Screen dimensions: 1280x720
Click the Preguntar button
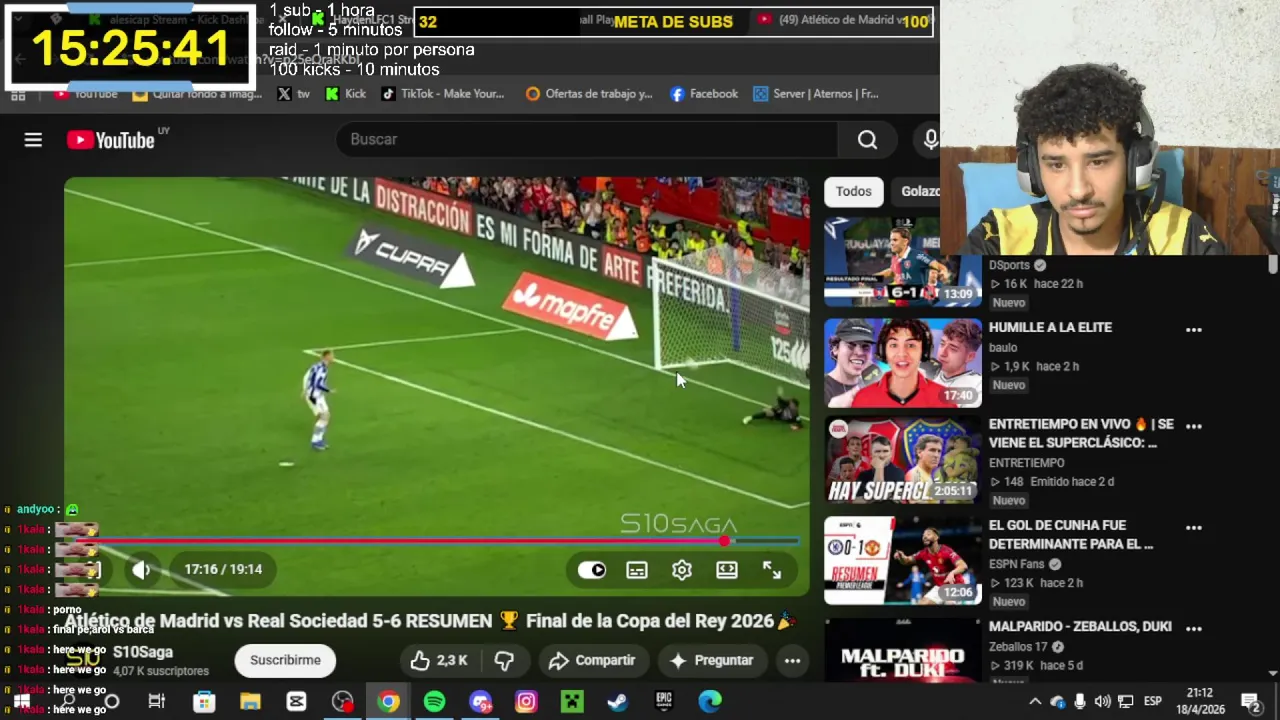[711, 660]
